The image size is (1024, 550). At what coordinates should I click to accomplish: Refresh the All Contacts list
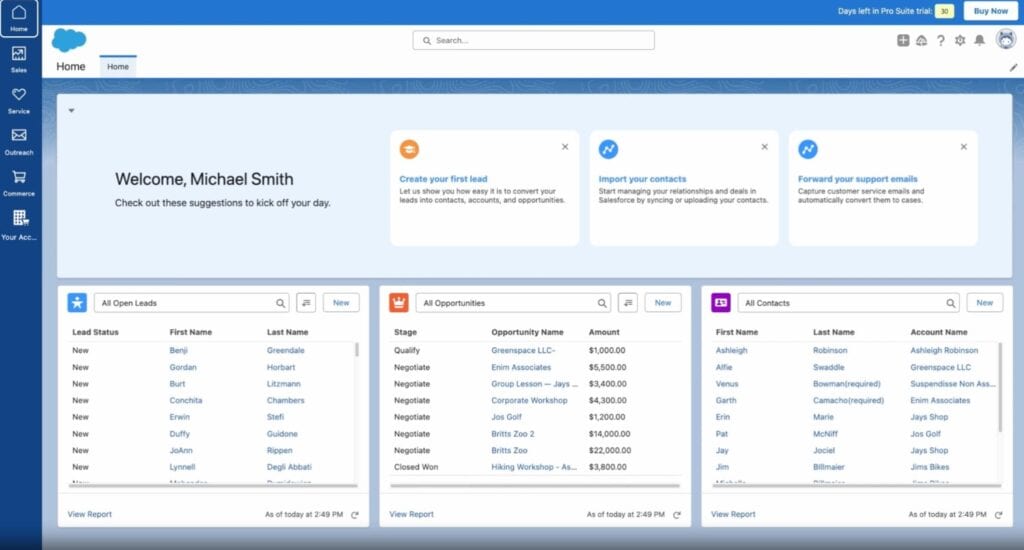[999, 515]
